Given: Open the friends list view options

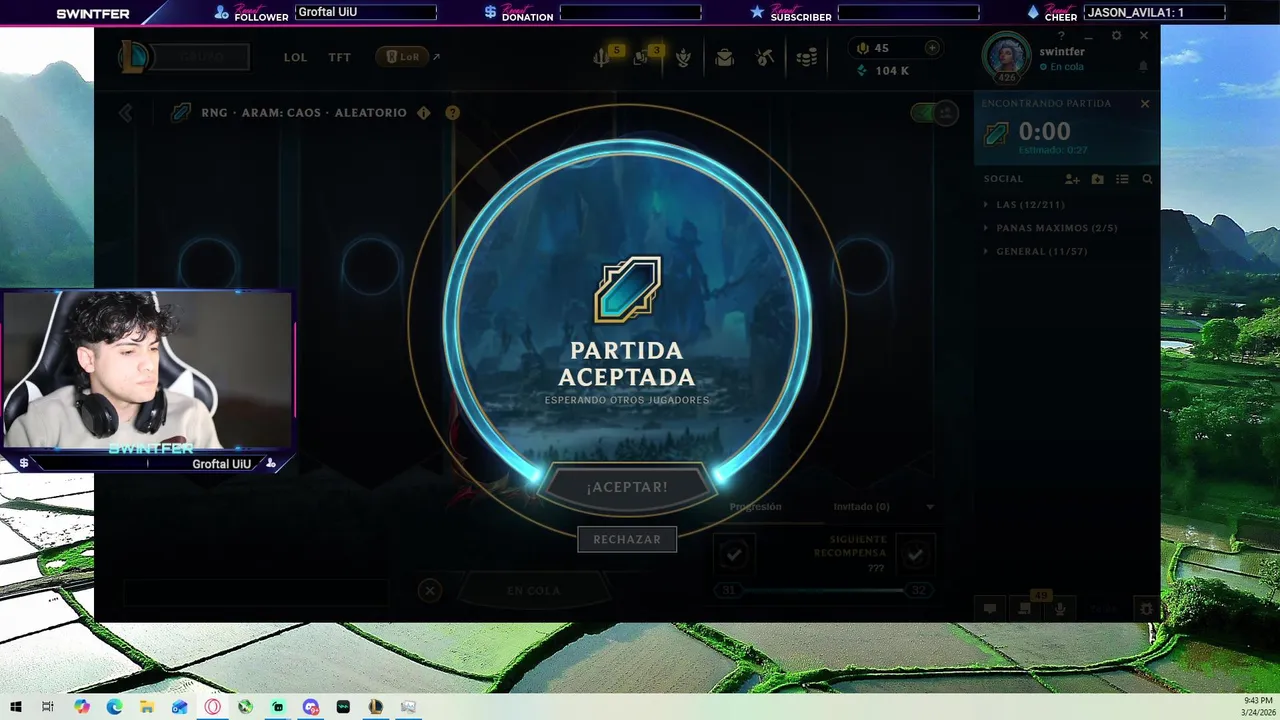Looking at the screenshot, I should 1122,179.
